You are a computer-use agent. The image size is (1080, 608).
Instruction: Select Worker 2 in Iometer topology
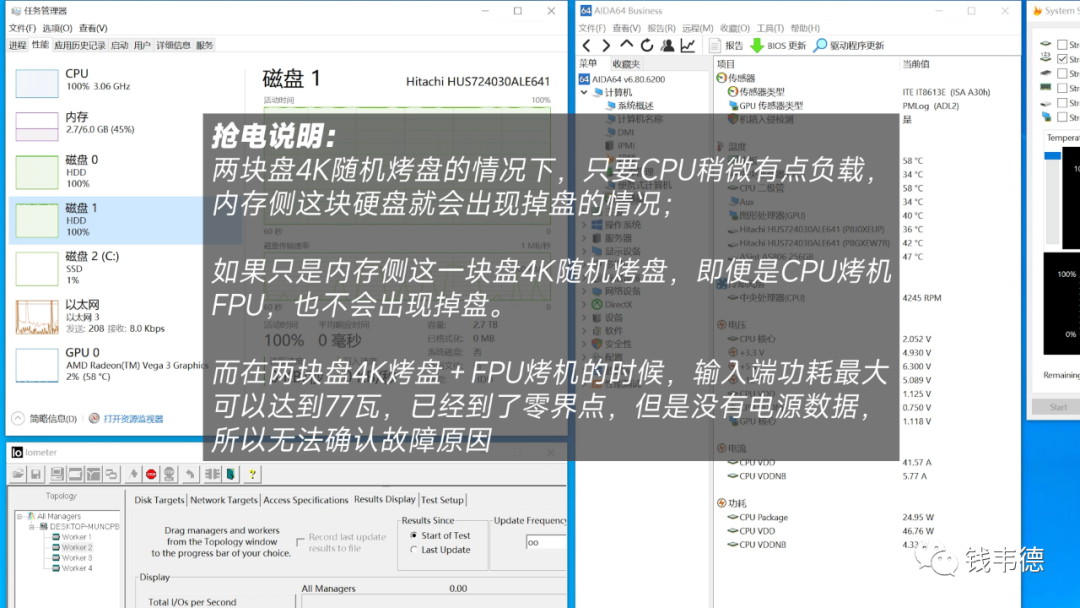pyautogui.click(x=72, y=547)
